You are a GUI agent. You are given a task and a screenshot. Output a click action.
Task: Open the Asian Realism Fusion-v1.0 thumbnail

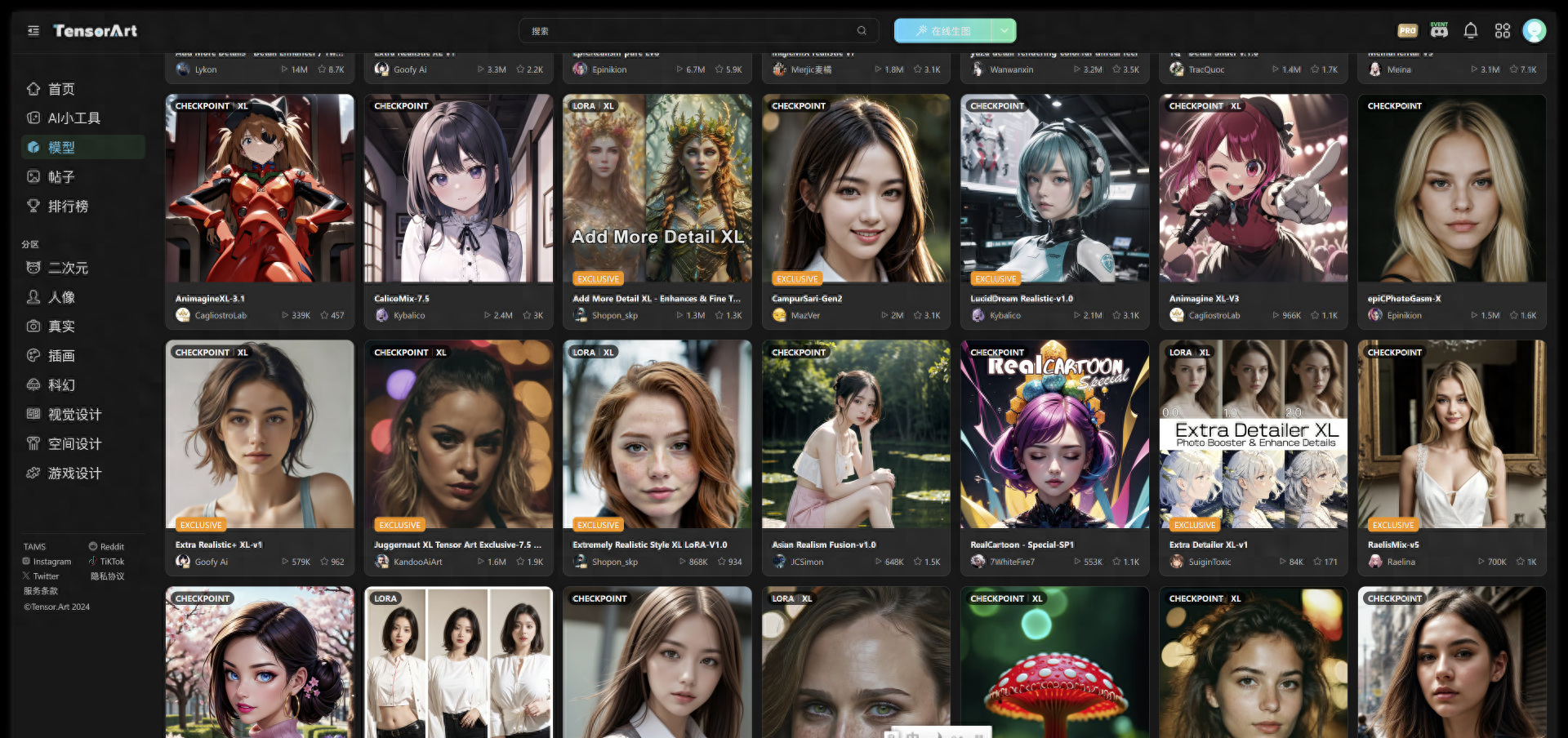(x=856, y=434)
